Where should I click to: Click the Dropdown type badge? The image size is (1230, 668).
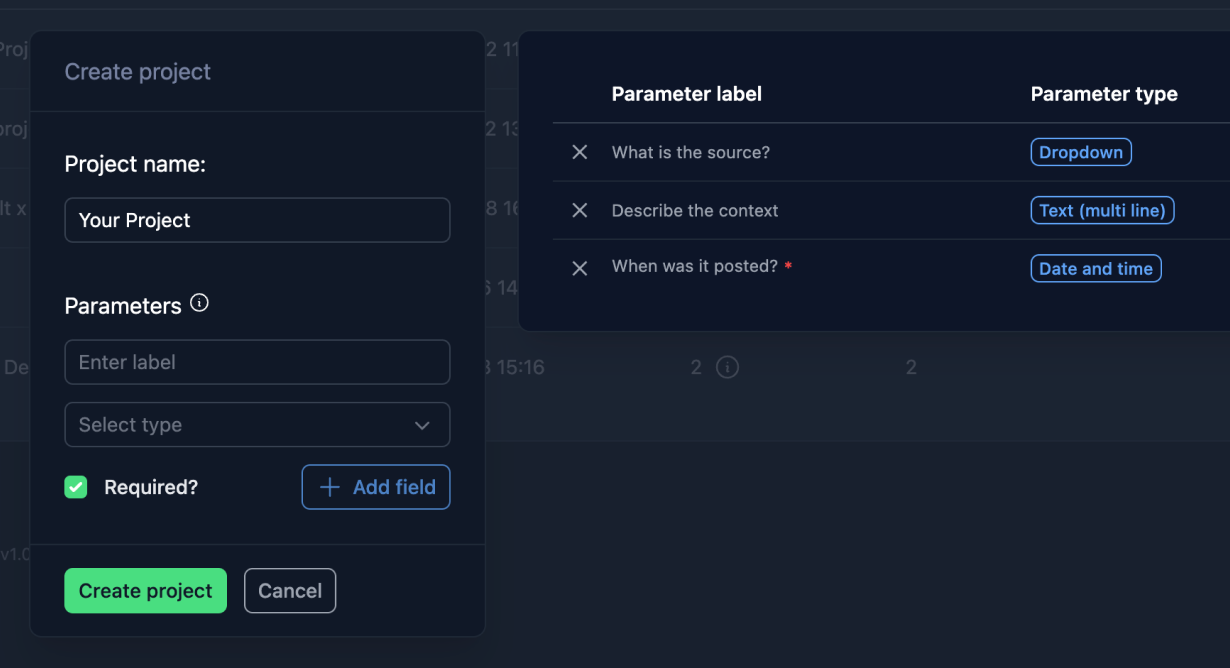[1081, 152]
